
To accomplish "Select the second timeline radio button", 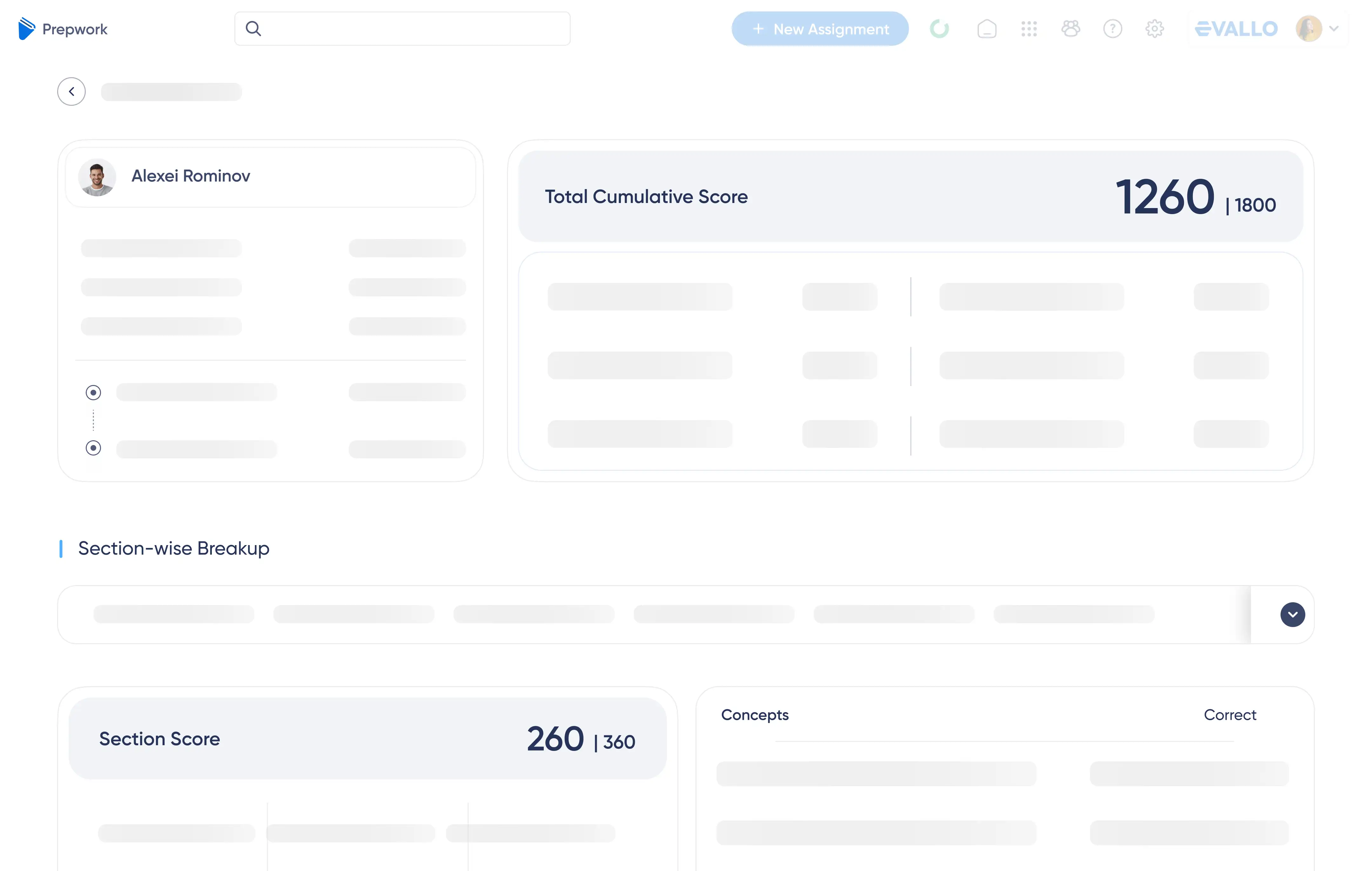I will coord(93,448).
